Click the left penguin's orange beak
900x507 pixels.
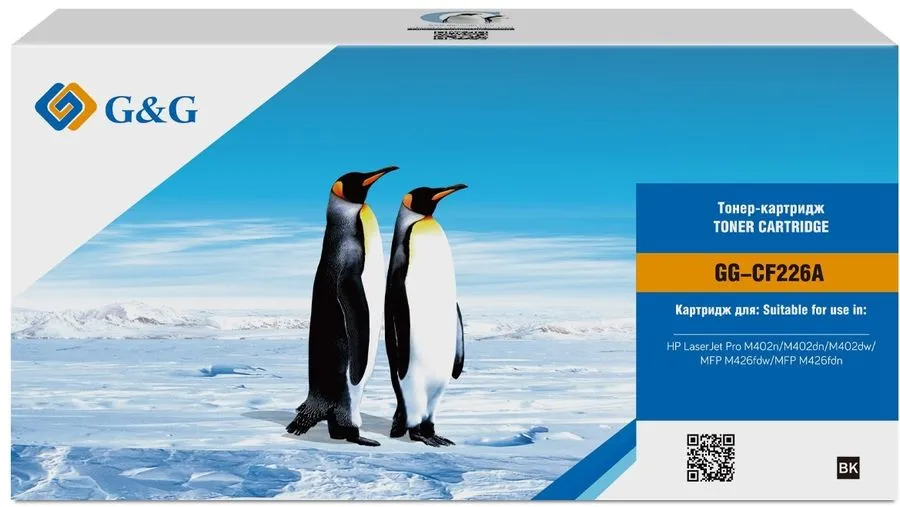point(381,175)
